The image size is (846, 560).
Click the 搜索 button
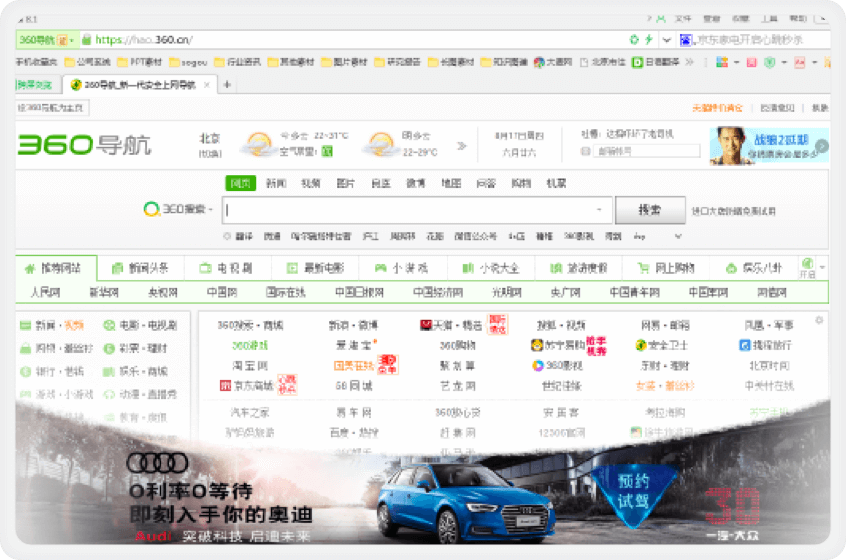point(650,210)
